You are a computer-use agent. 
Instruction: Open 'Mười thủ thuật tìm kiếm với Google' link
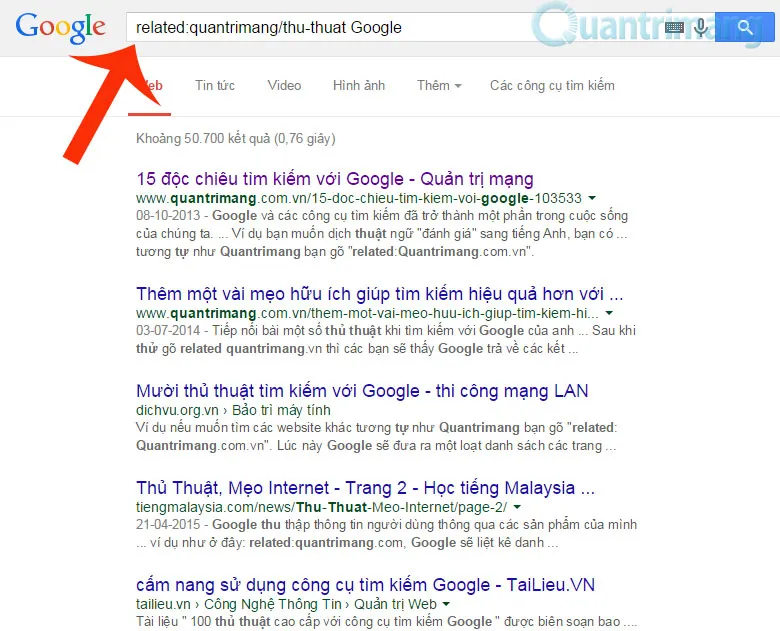click(x=362, y=391)
